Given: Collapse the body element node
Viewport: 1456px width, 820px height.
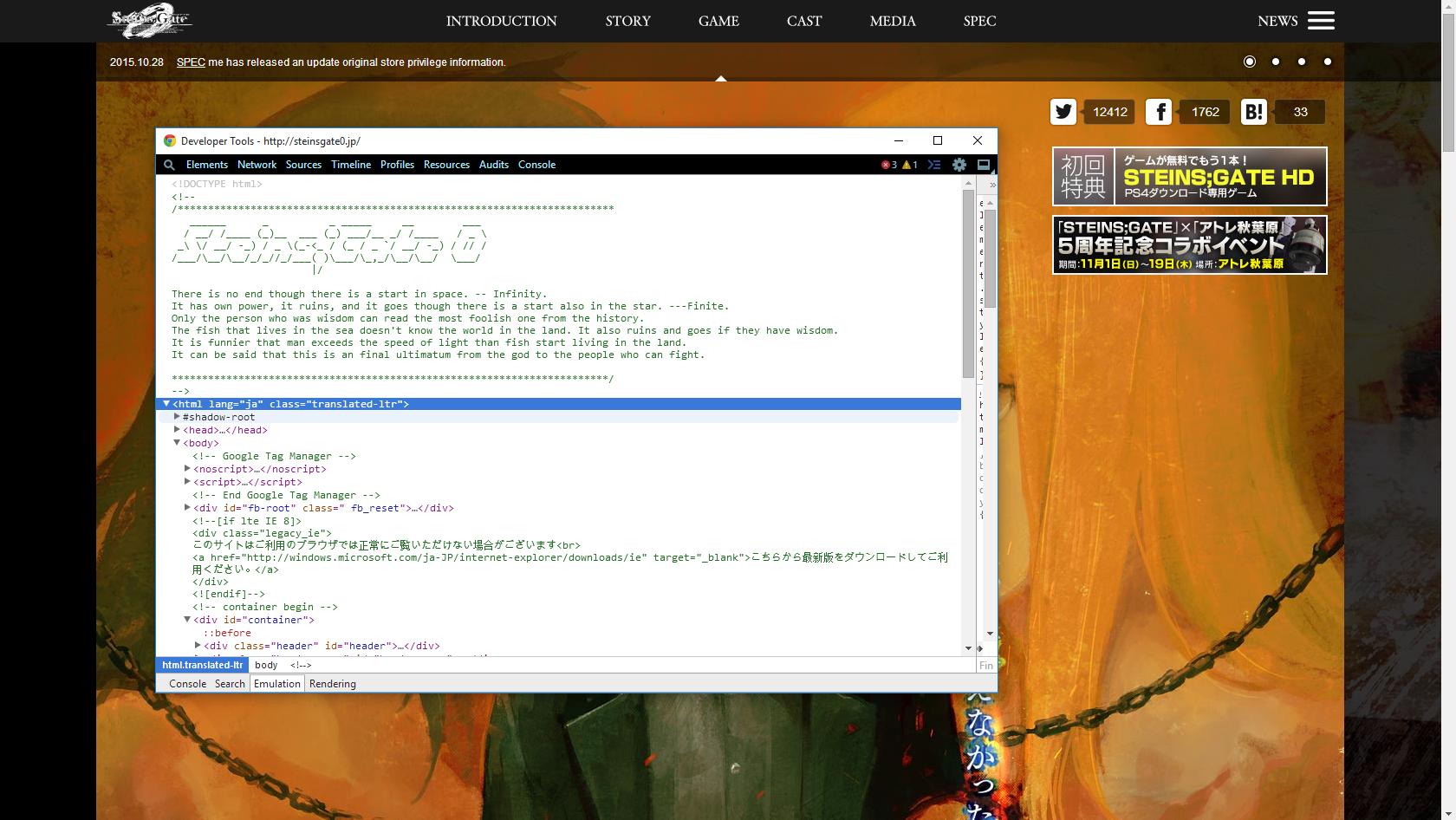Looking at the screenshot, I should coord(177,443).
